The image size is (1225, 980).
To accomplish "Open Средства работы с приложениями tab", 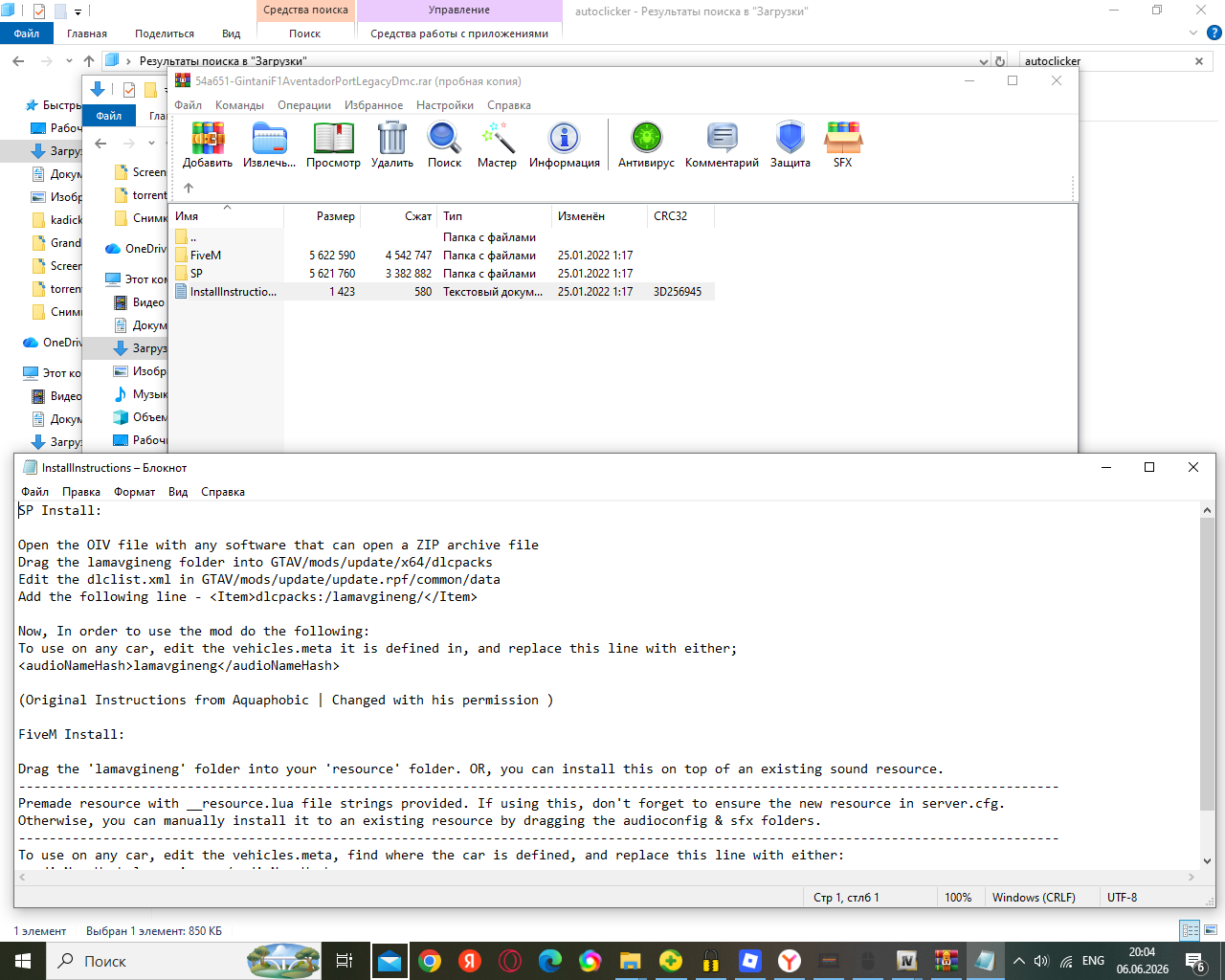I will [459, 33].
